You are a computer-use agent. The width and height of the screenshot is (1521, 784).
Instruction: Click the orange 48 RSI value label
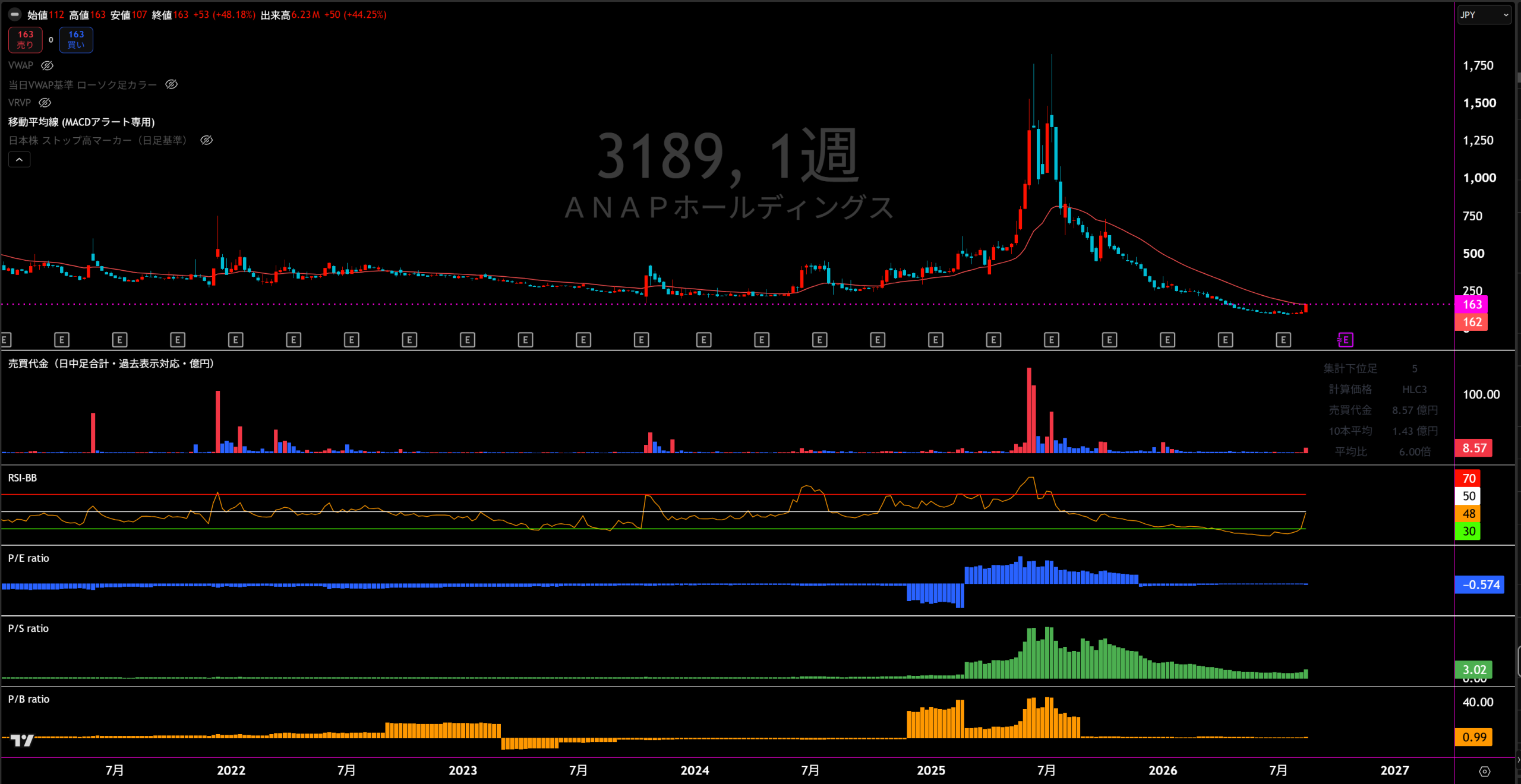1468,514
